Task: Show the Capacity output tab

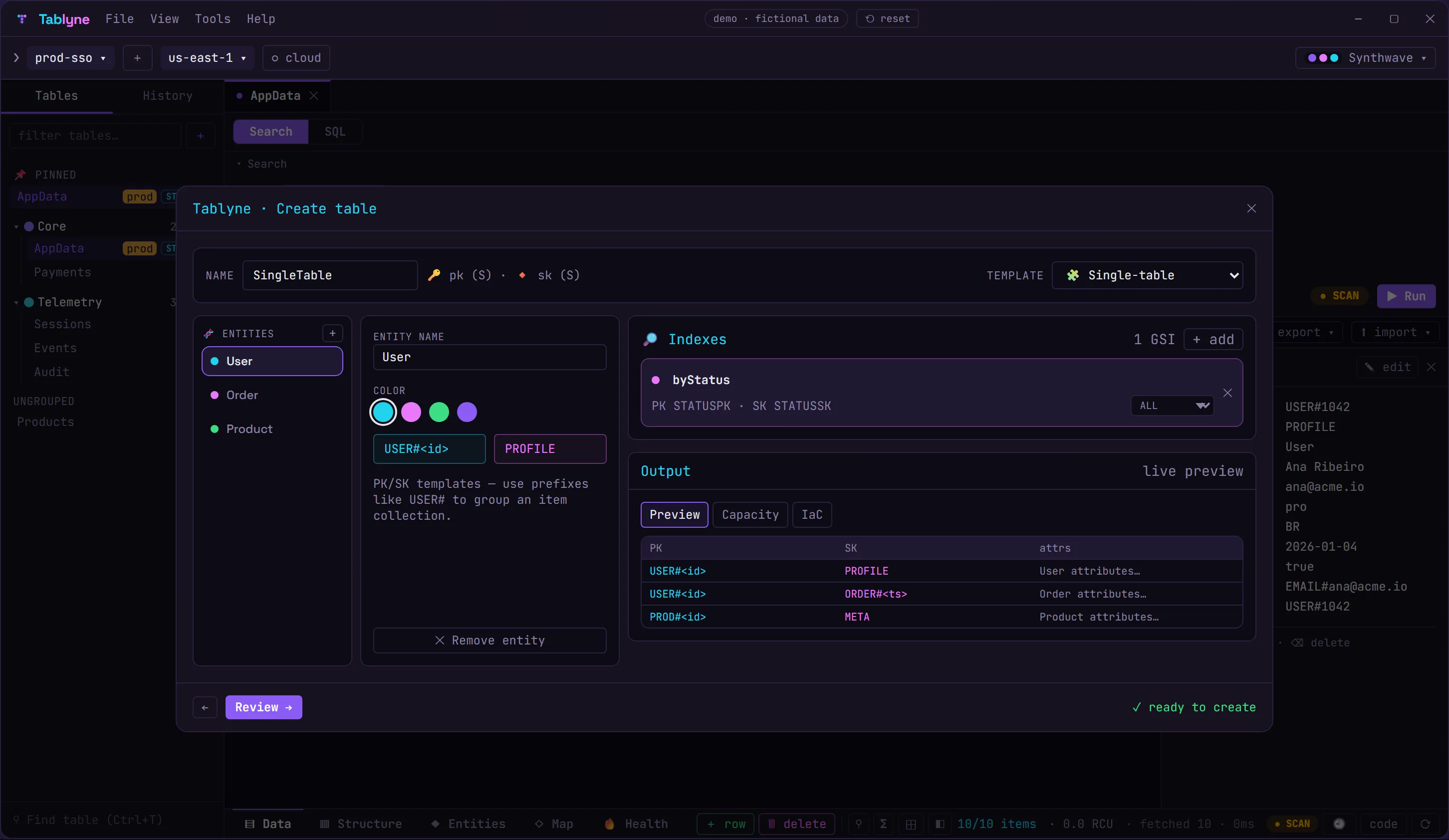Action: [x=750, y=515]
